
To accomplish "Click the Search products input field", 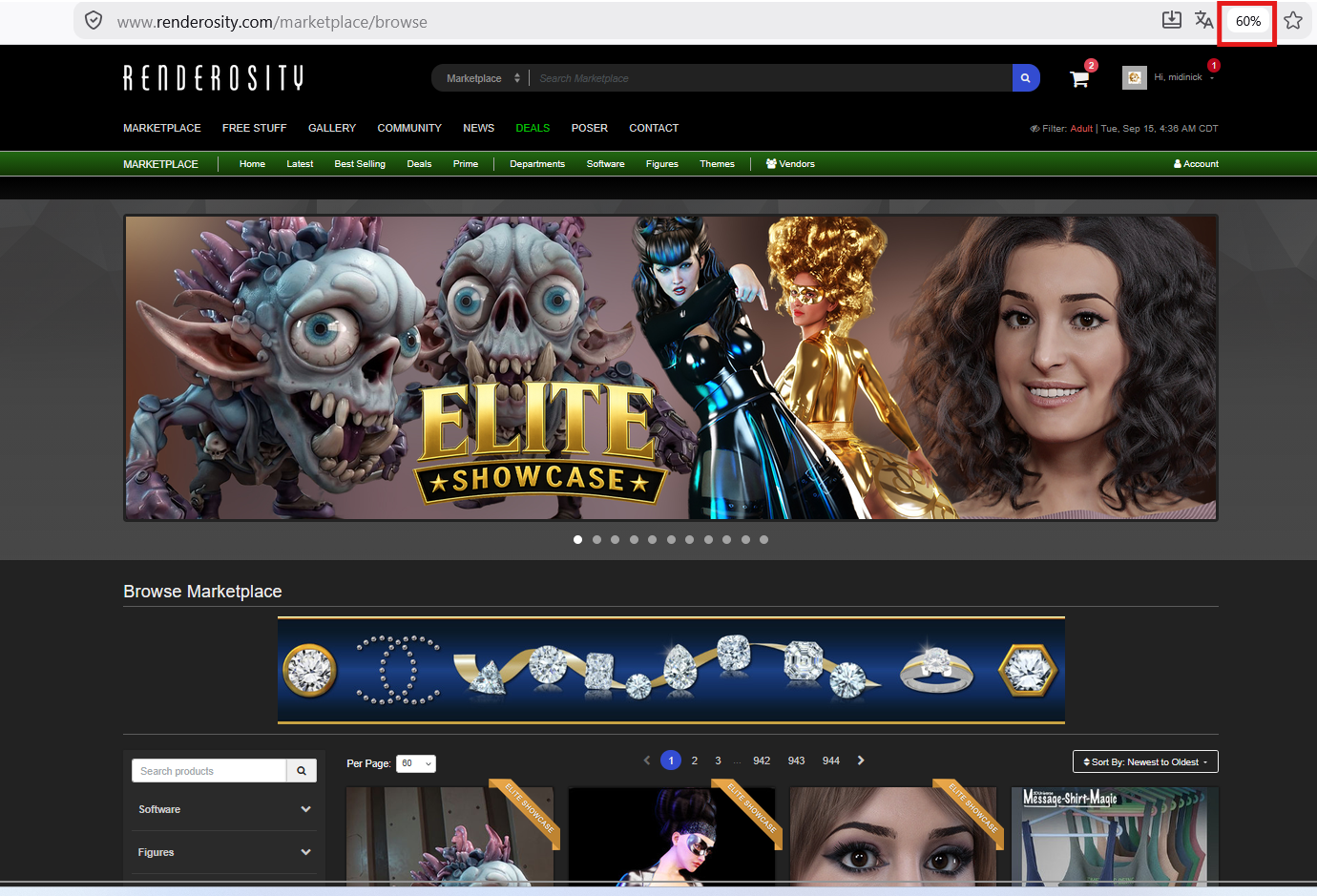I will click(209, 771).
